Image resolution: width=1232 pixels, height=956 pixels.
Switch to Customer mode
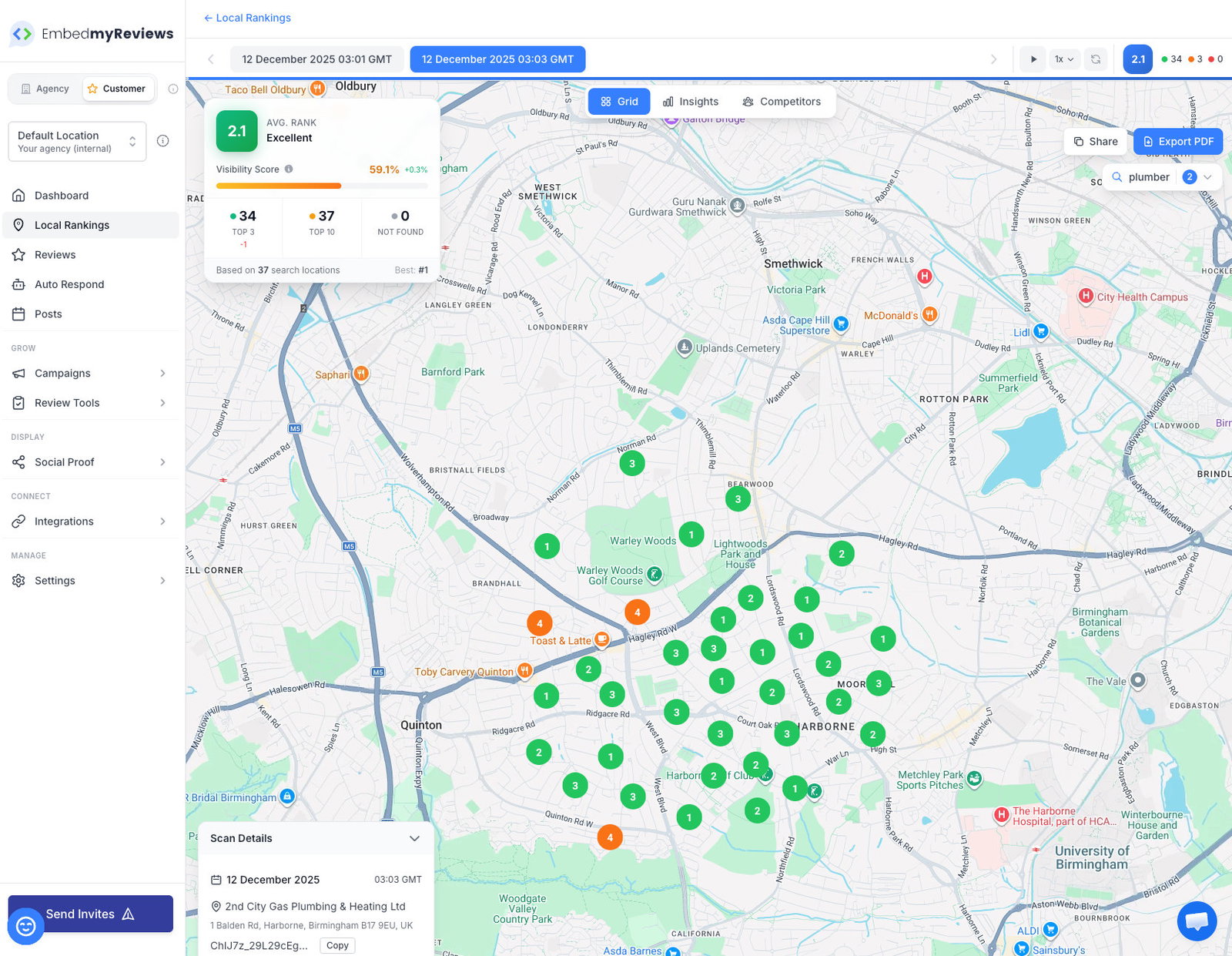click(x=118, y=89)
